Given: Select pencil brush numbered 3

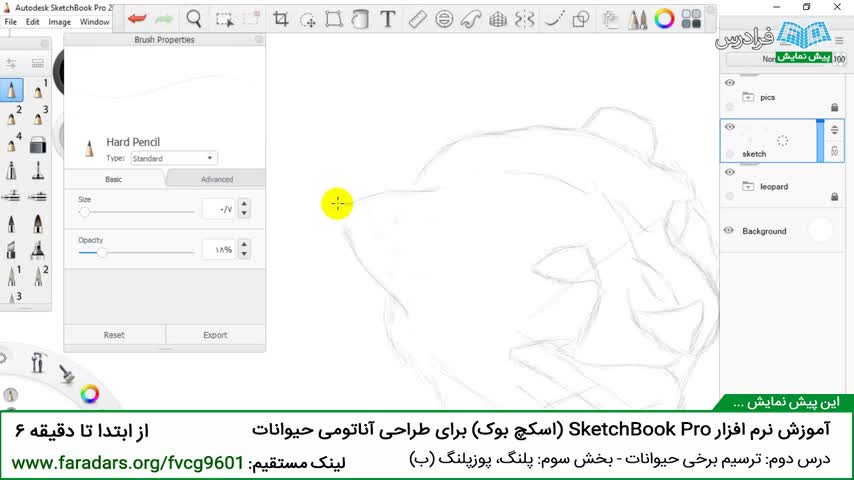Looking at the screenshot, I should tap(38, 117).
